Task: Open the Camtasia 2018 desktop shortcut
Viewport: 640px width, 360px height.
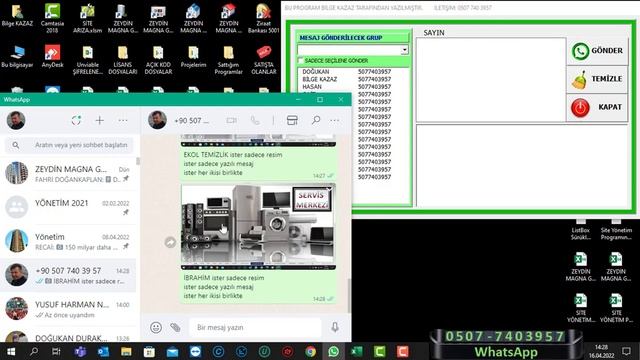Action: point(52,18)
